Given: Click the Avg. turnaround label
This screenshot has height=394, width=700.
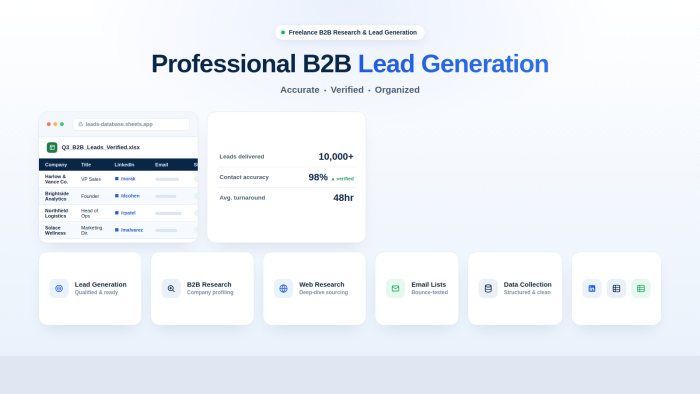Looking at the screenshot, I should (242, 198).
